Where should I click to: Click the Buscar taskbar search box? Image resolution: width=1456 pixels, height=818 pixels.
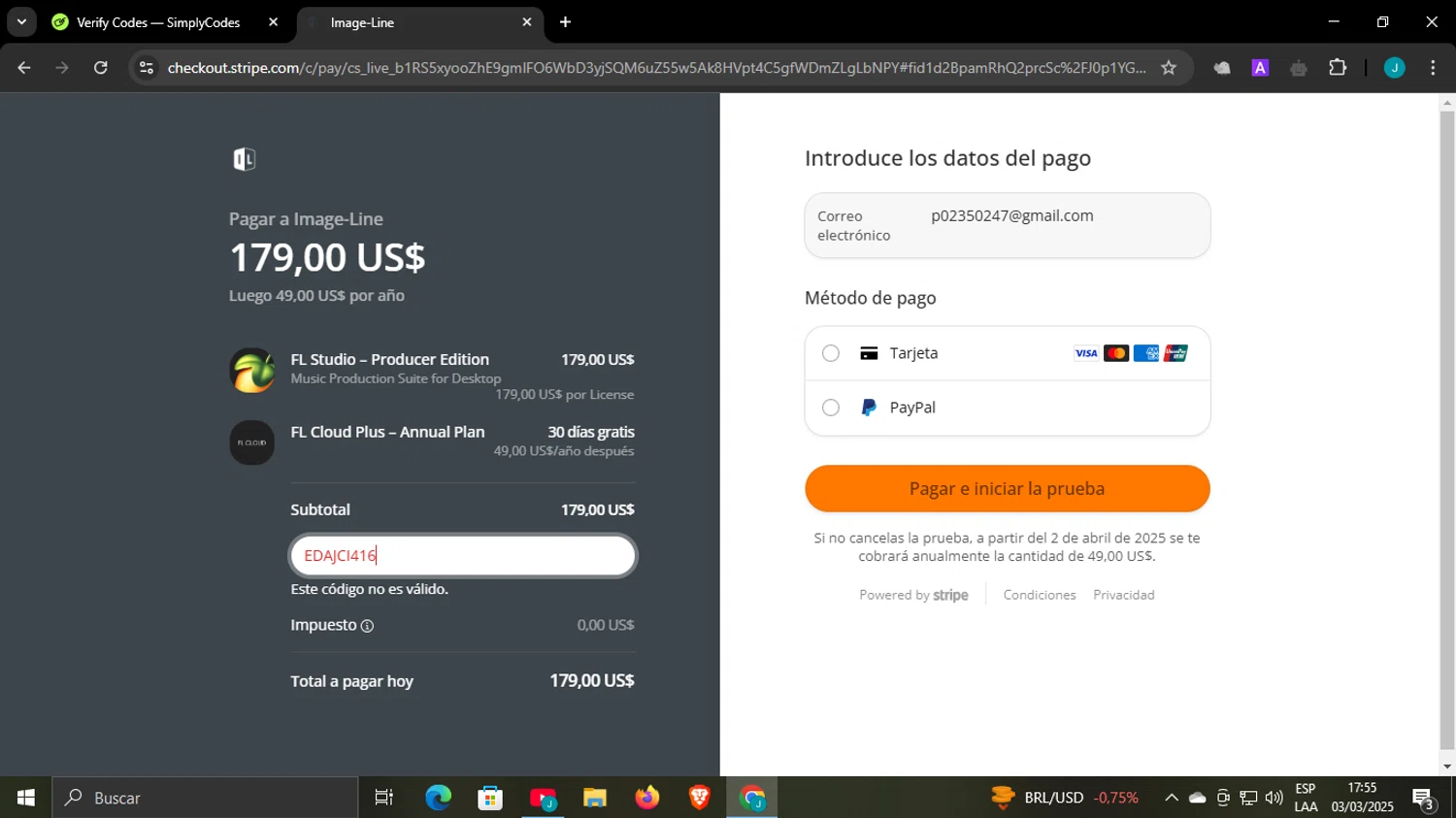[x=205, y=798]
